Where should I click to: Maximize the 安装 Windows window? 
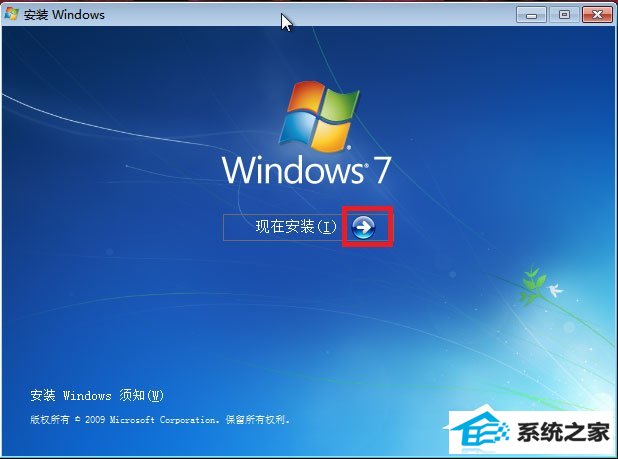[564, 15]
